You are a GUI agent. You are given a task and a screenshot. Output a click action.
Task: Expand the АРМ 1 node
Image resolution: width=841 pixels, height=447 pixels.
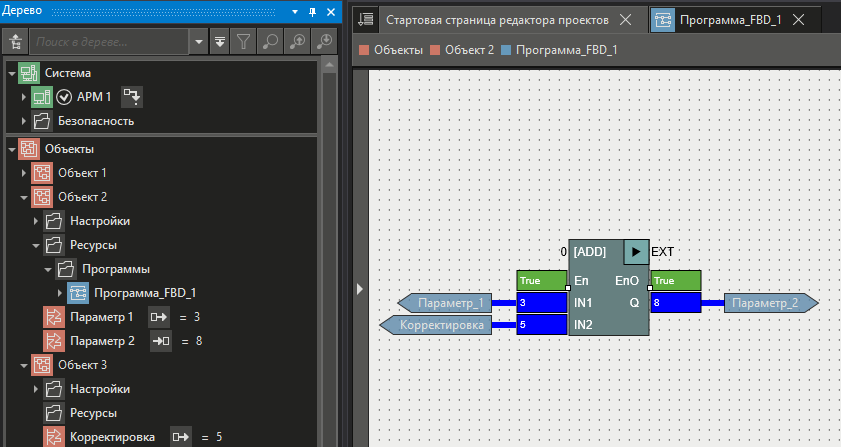coord(24,97)
